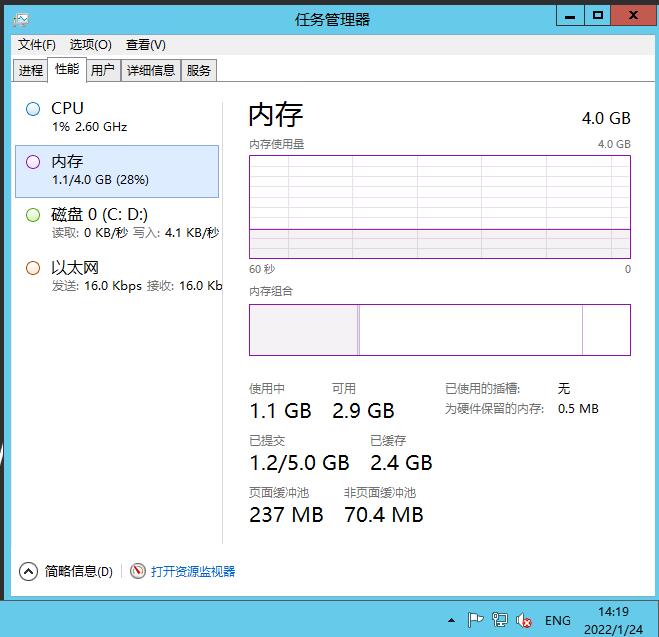The image size is (659, 637).
Task: Open the 查看(V) menu
Action: click(x=145, y=45)
